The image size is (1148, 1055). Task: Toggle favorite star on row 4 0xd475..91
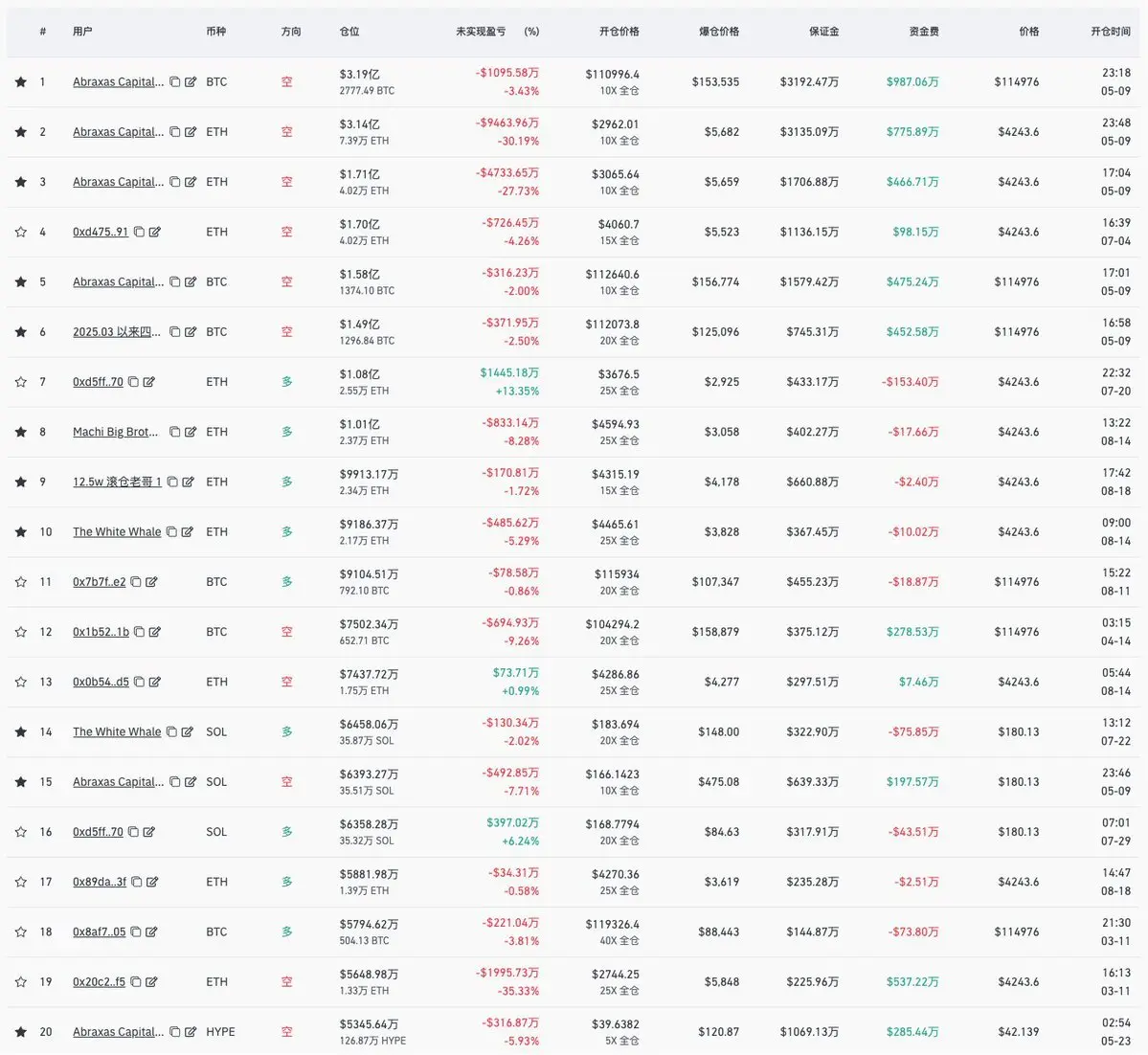pyautogui.click(x=20, y=232)
